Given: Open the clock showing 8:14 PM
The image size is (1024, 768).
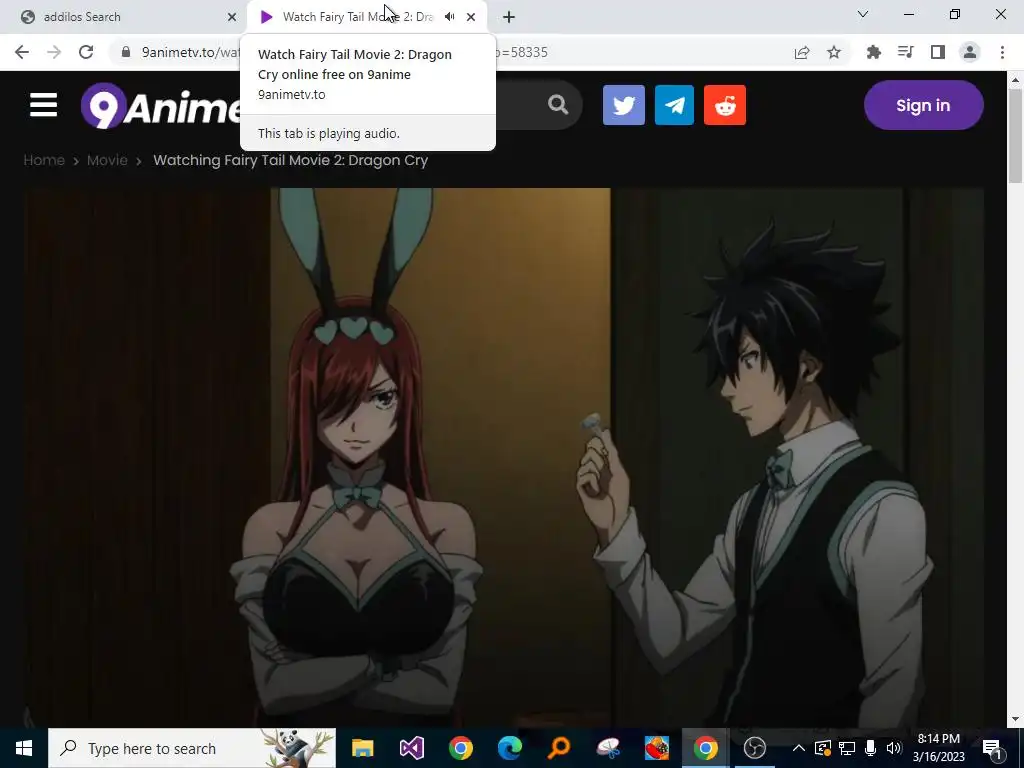Looking at the screenshot, I should (x=938, y=748).
